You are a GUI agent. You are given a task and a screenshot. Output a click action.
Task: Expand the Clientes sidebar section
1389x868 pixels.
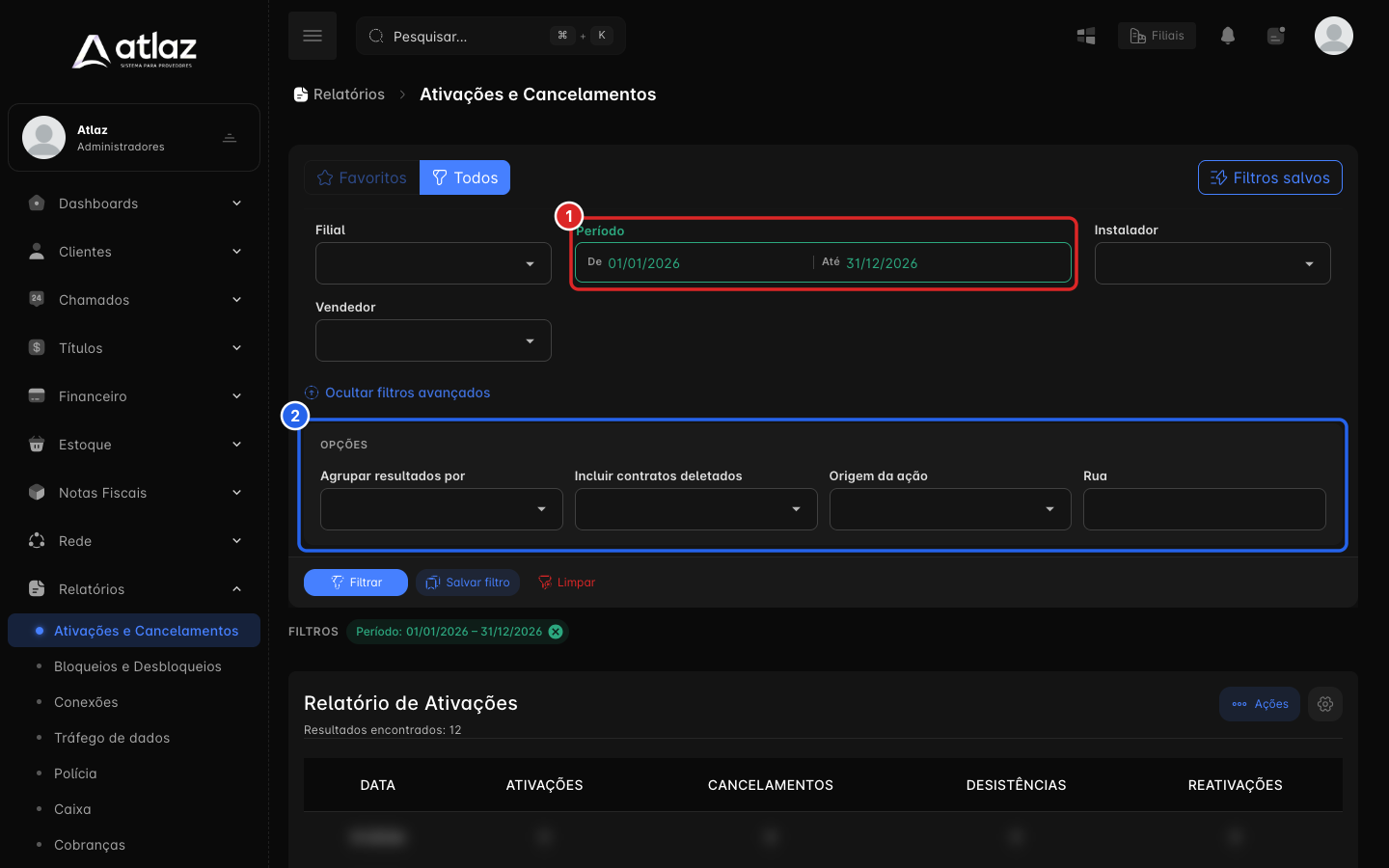[134, 252]
